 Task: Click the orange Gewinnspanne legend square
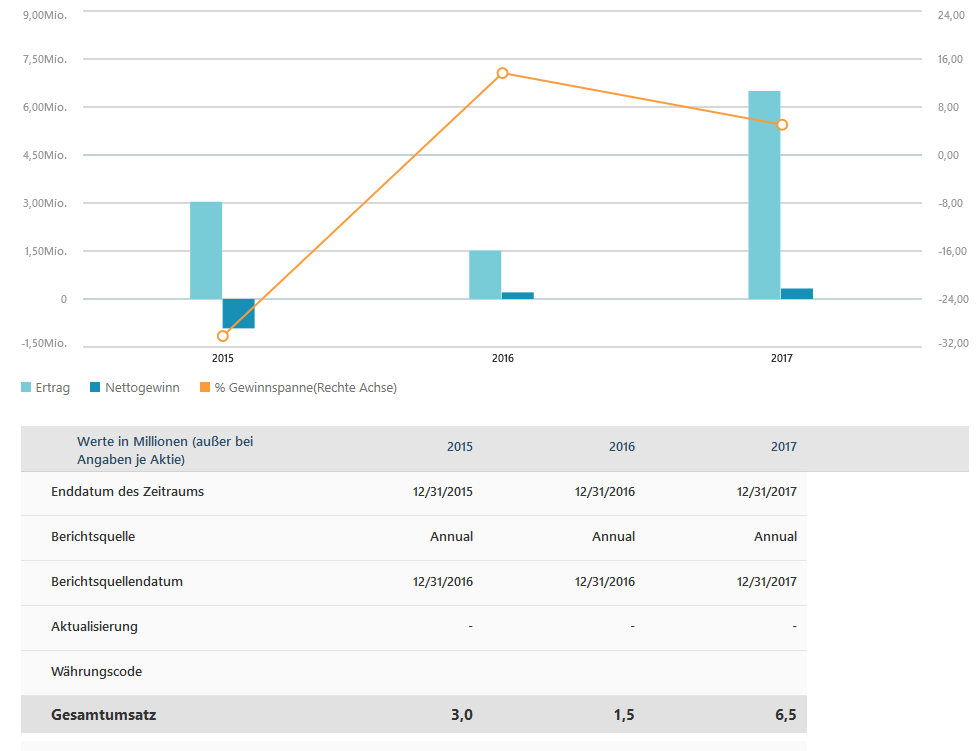click(x=205, y=387)
